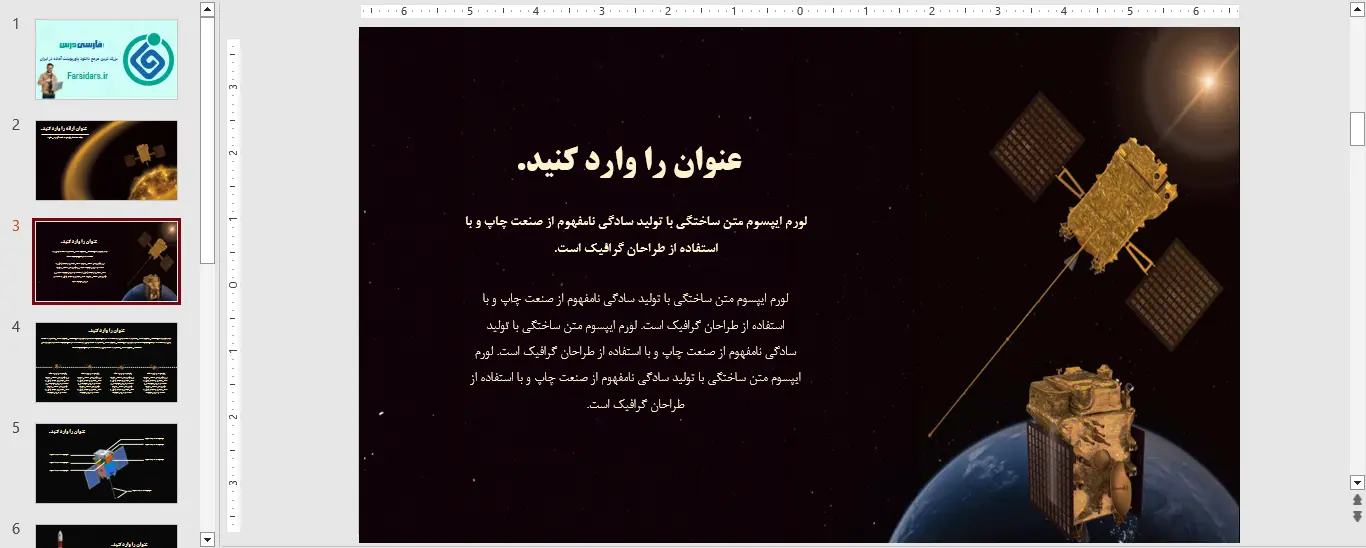1366x548 pixels.
Task: Click the slide editor scrollbar up arrow
Action: click(x=1357, y=9)
